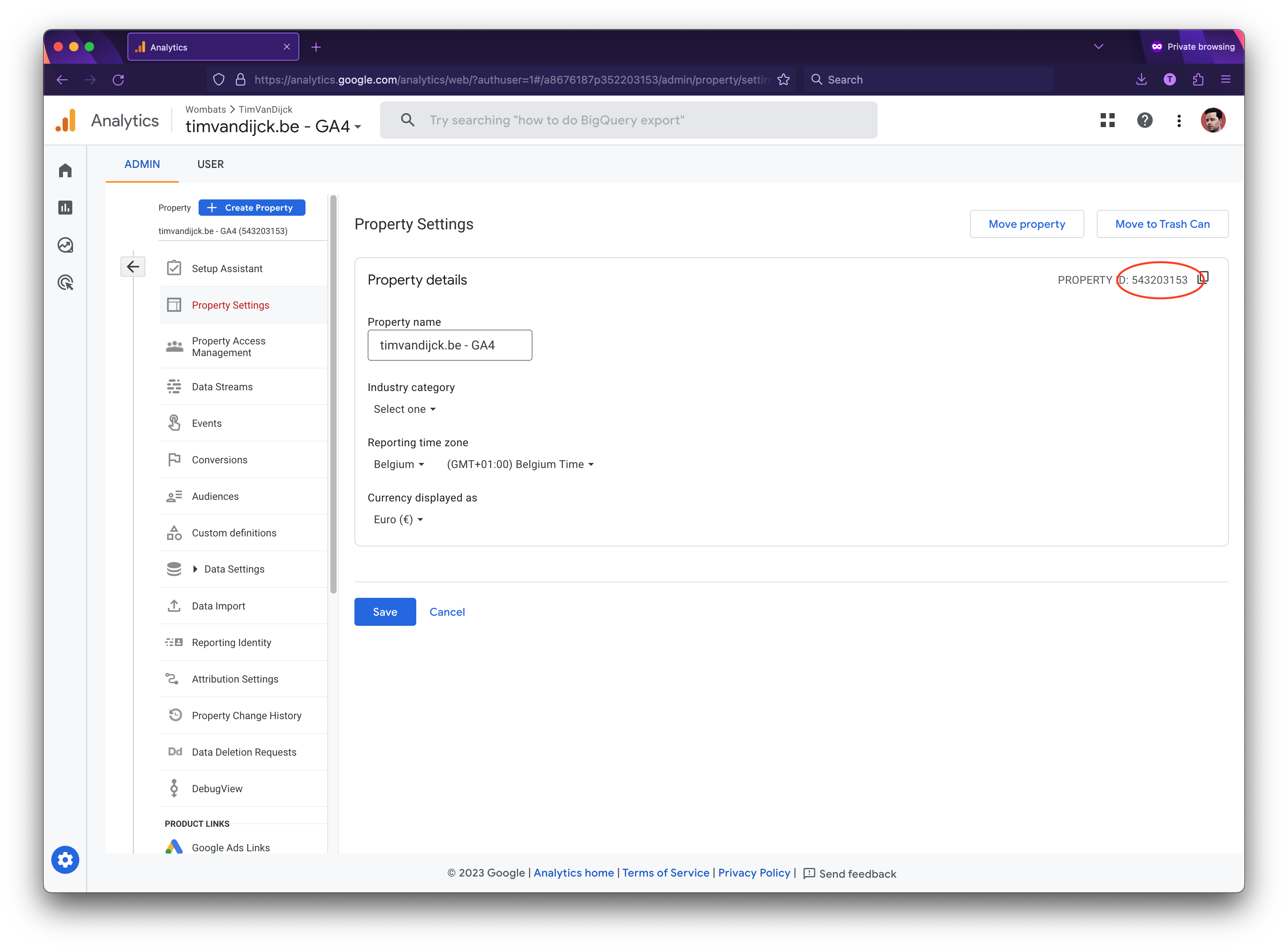Open the Admin settings gear bottom left
The height and width of the screenshot is (950, 1288).
pos(65,860)
